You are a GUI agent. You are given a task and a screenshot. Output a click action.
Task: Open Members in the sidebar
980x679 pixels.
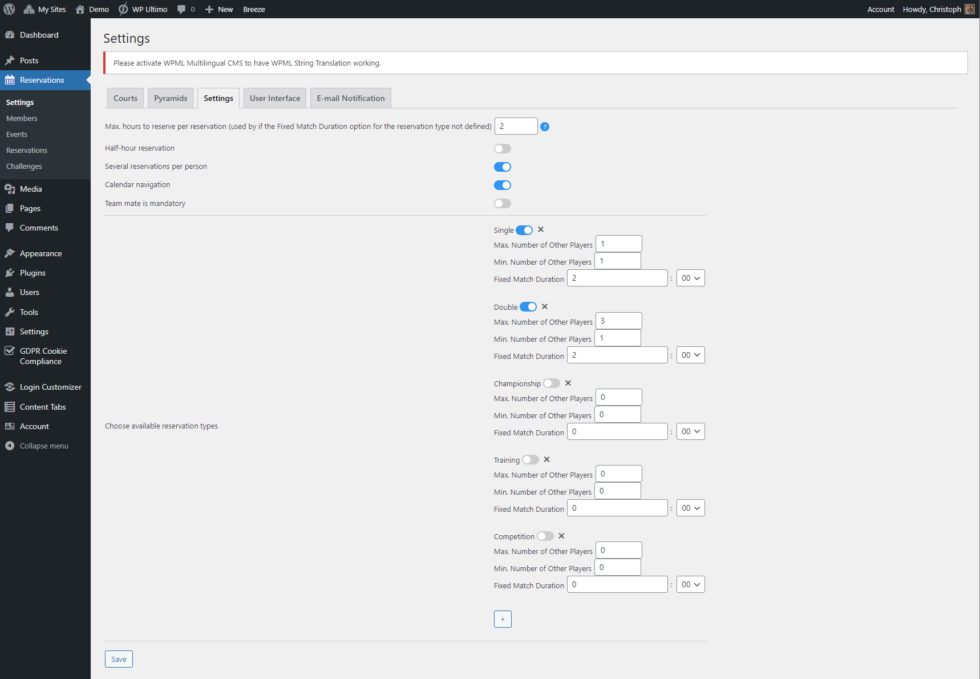click(x=22, y=118)
